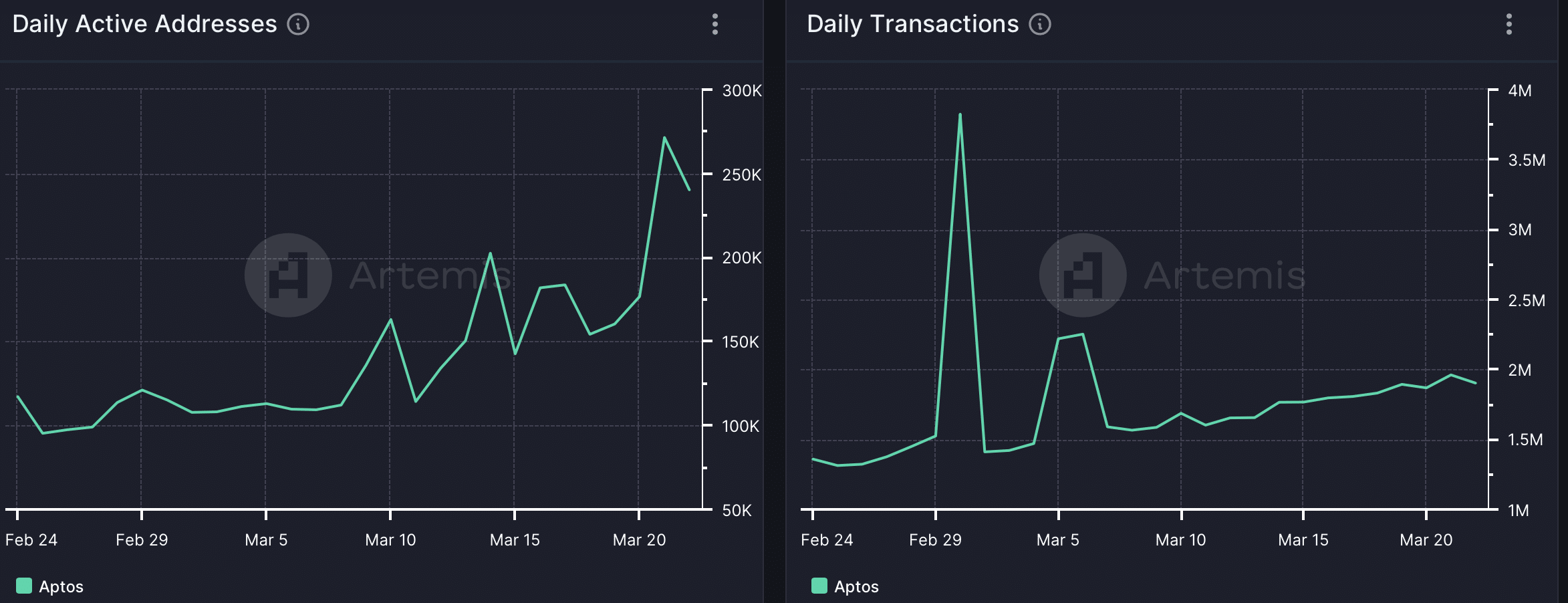Viewport: 1568px width, 603px height.
Task: Click Aptos legend label under Daily Transactions
Action: pyautogui.click(x=856, y=587)
